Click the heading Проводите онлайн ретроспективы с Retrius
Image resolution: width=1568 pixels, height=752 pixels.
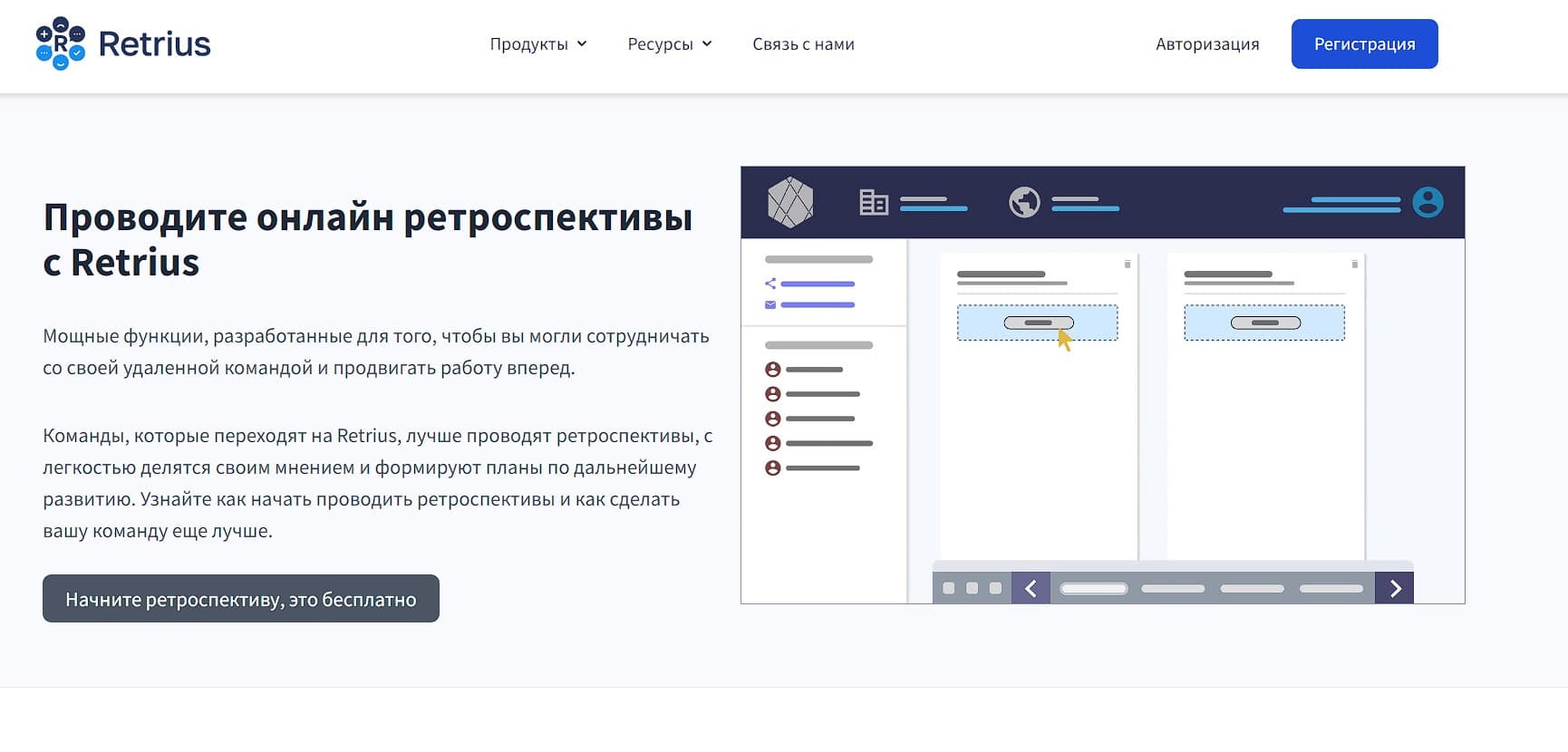click(368, 240)
